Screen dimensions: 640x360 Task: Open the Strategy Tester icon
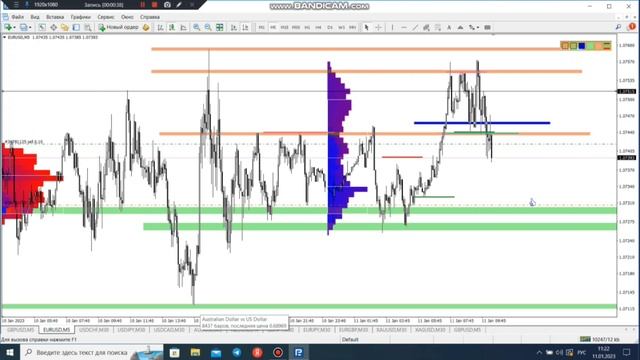coord(88,27)
